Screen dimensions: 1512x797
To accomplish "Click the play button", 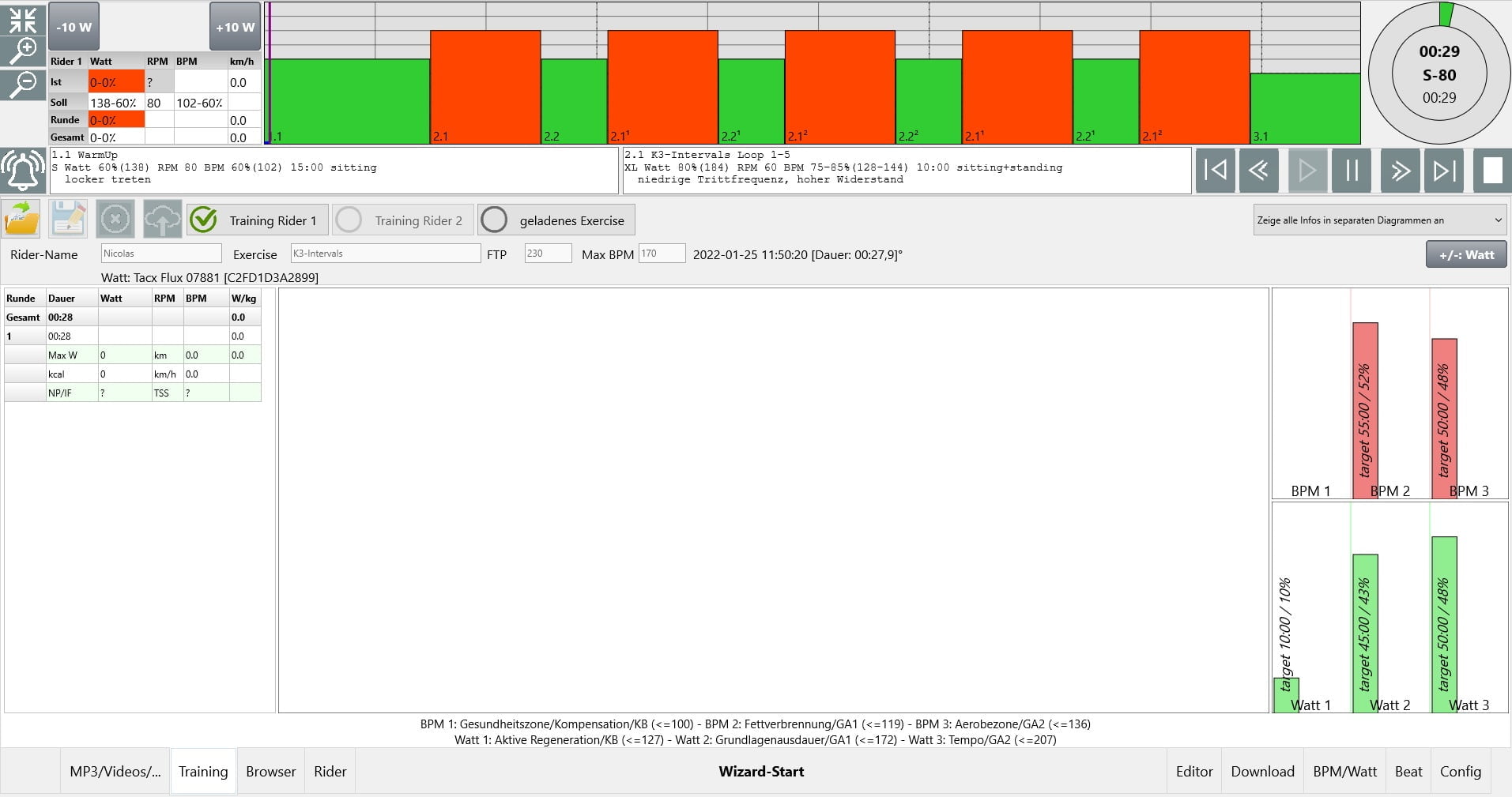I will click(x=1307, y=171).
